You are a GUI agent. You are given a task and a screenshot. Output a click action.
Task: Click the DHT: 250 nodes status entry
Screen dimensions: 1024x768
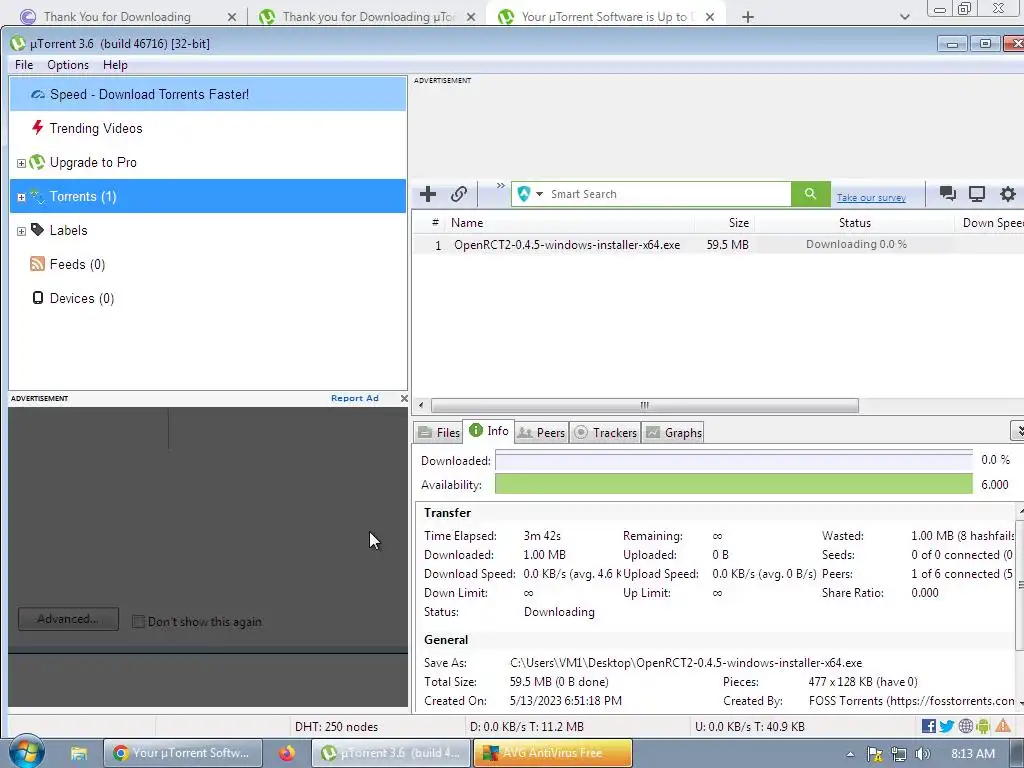coord(336,726)
